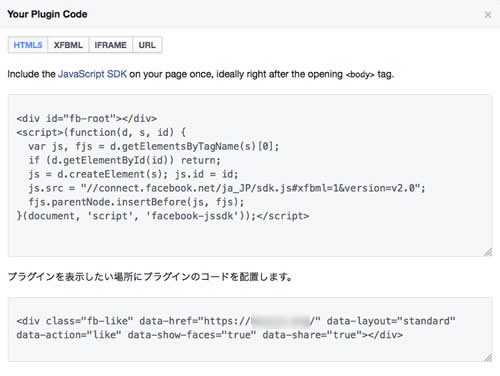This screenshot has width=500, height=376.
Task: Click inside the JavaScript SDK code box
Action: pos(250,176)
